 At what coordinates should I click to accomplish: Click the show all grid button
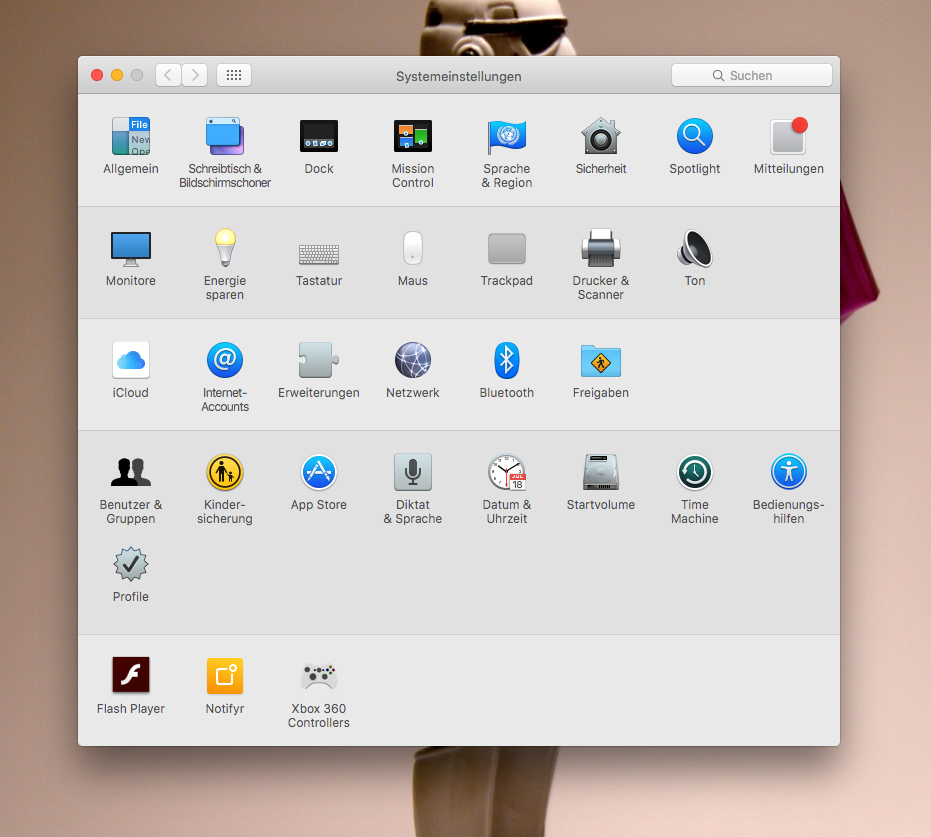coord(234,75)
